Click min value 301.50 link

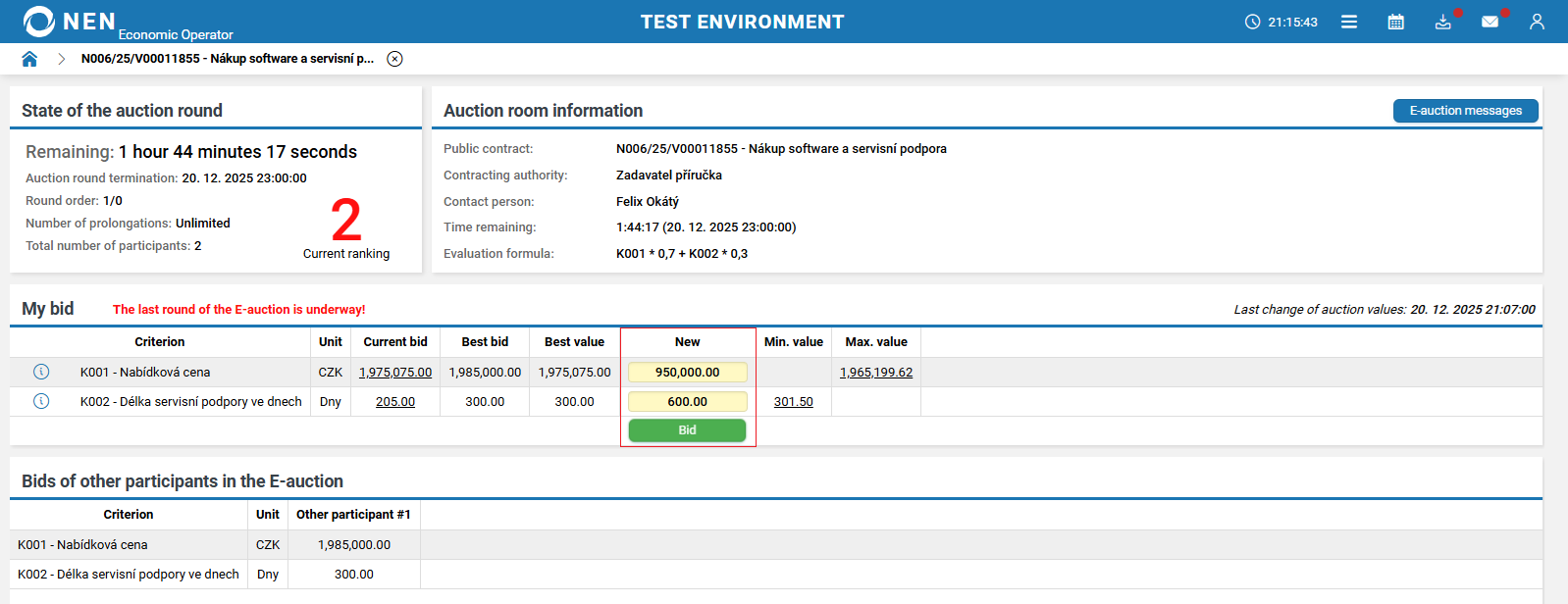click(x=793, y=402)
